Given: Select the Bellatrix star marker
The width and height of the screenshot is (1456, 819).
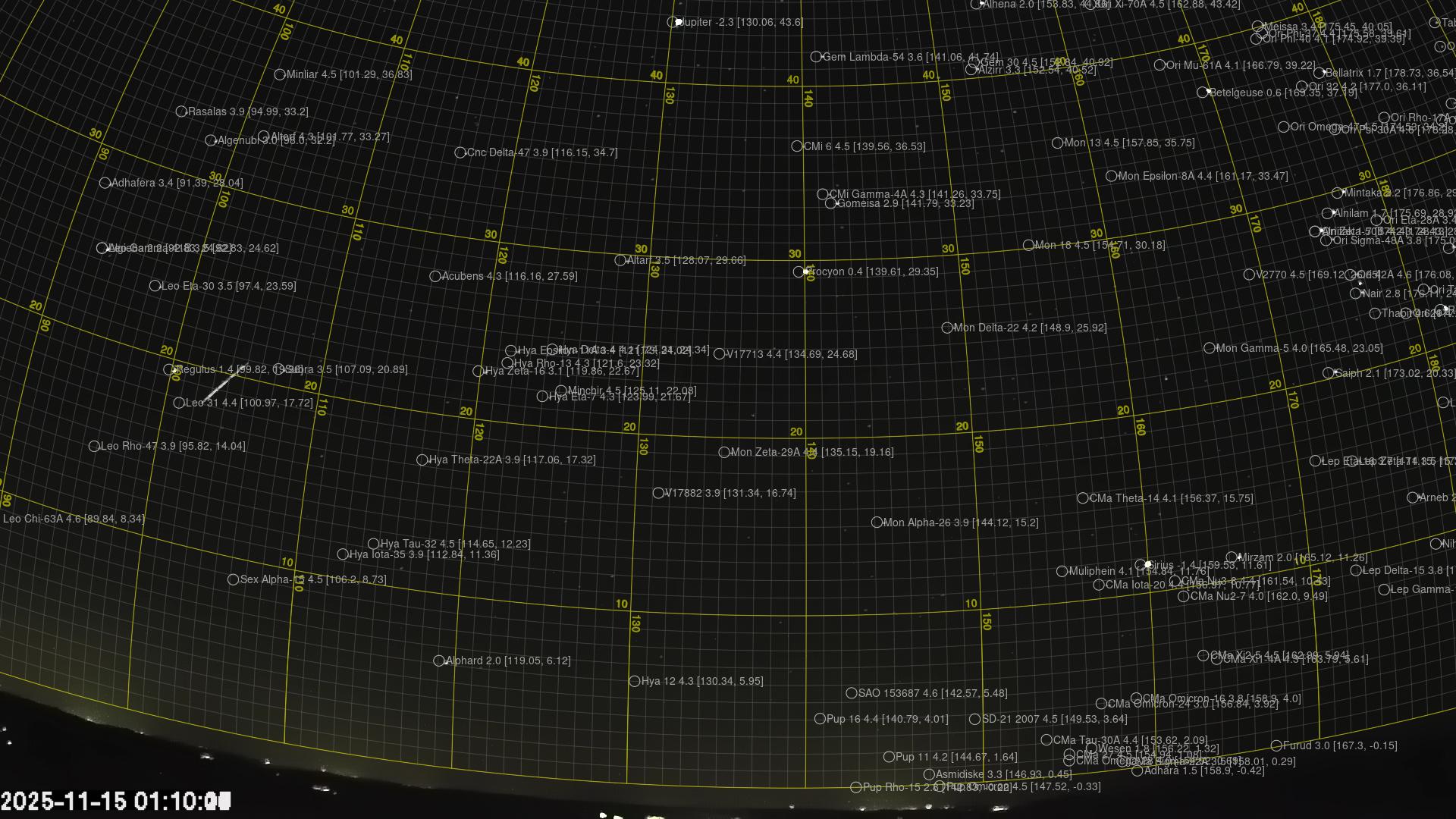Looking at the screenshot, I should tap(1319, 73).
